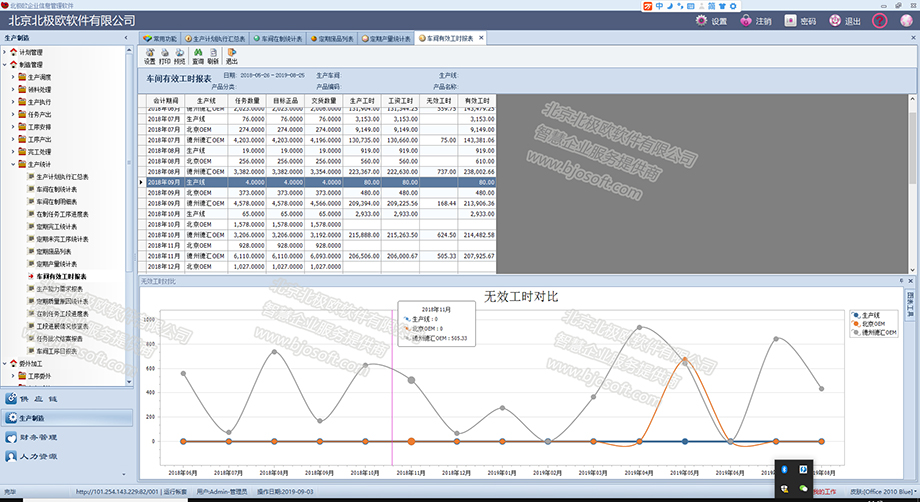Viewport: 920px width, 502px height.
Task: Click the 注销 lock icon
Action: click(x=745, y=20)
